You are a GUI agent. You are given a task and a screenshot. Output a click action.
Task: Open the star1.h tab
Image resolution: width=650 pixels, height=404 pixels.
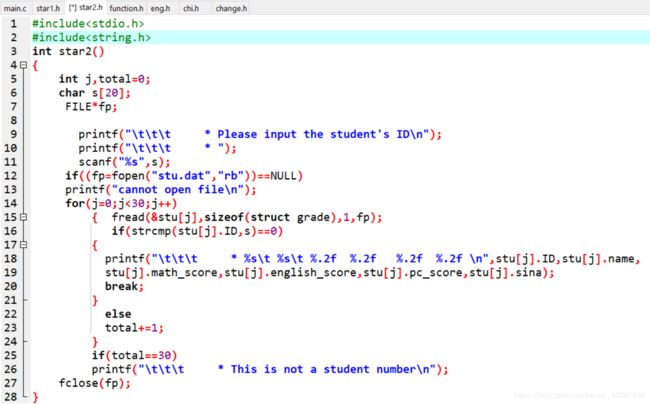click(48, 8)
